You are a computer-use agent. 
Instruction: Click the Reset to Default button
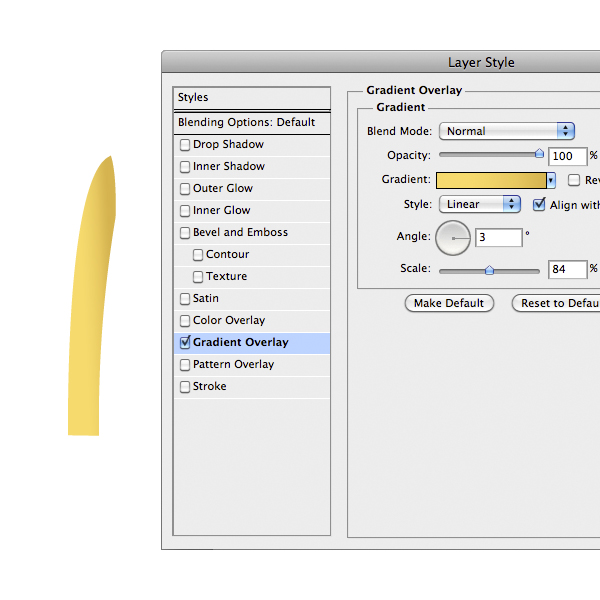[556, 303]
